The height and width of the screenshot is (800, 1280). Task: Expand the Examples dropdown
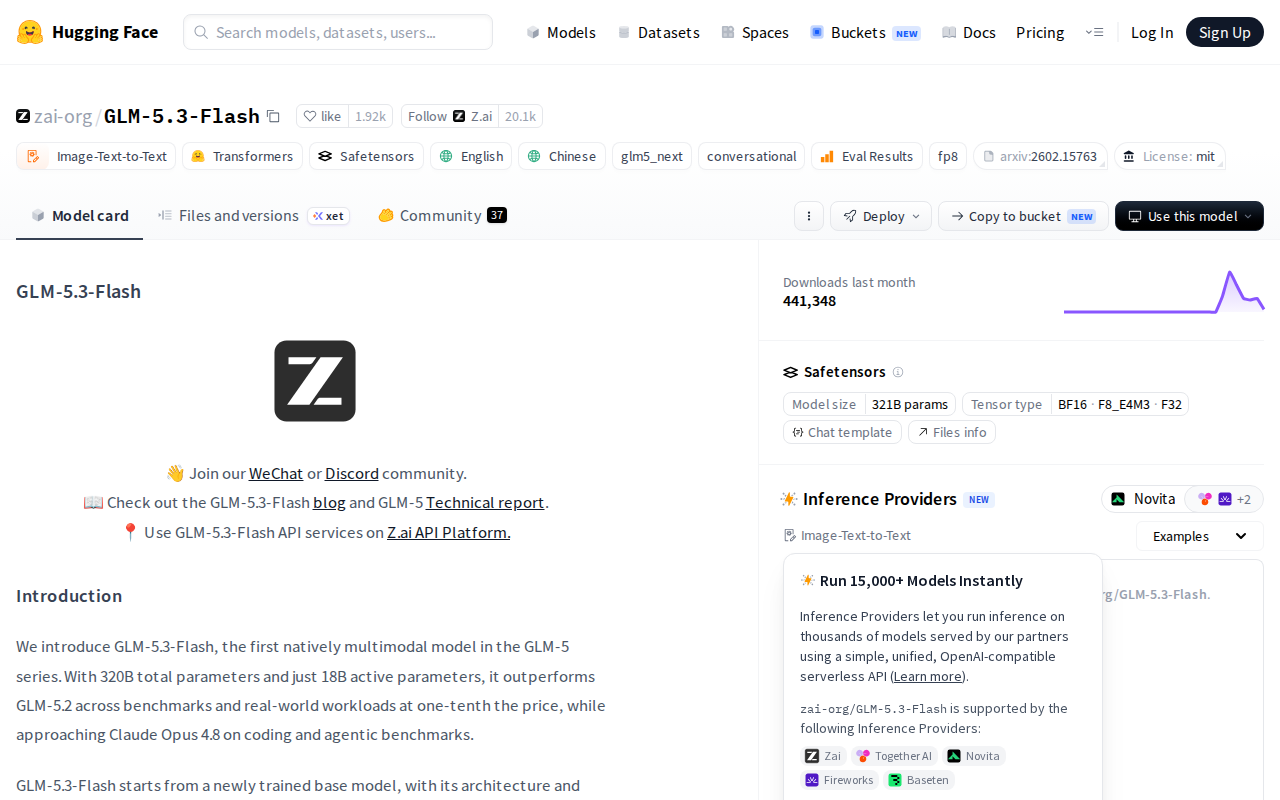[1200, 536]
